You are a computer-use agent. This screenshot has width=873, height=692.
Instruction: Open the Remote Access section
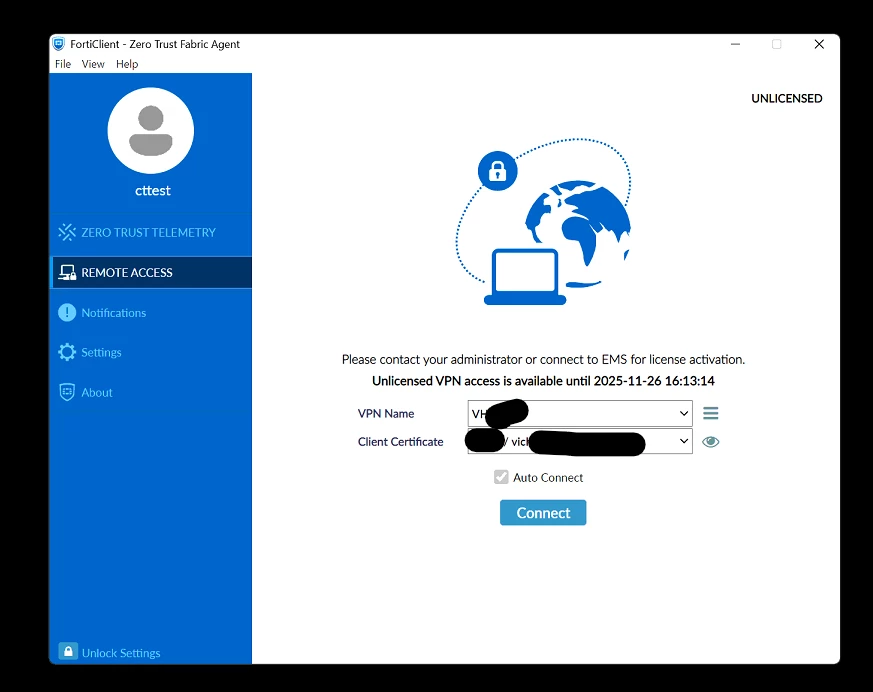[x=150, y=272]
